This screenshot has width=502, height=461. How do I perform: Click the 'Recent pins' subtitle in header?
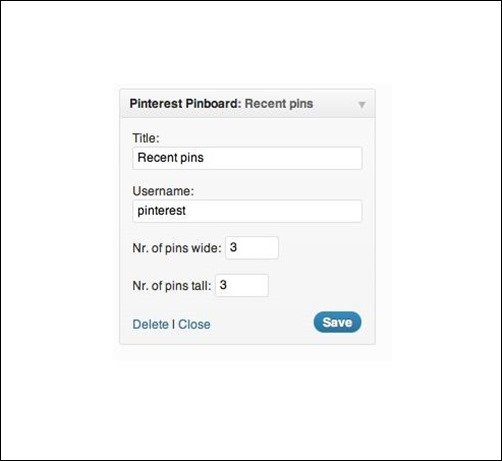tap(279, 104)
